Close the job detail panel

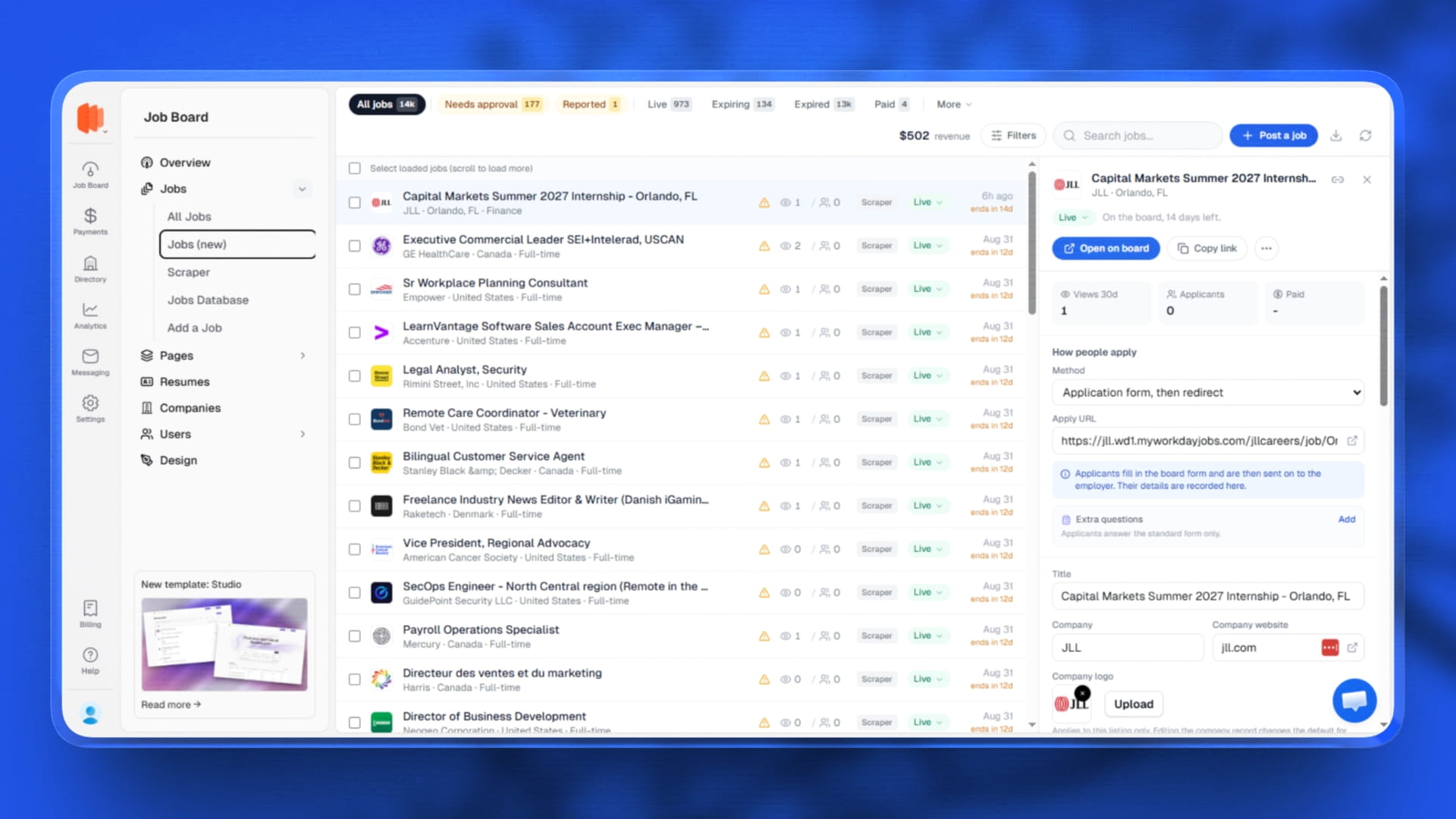coord(1367,180)
